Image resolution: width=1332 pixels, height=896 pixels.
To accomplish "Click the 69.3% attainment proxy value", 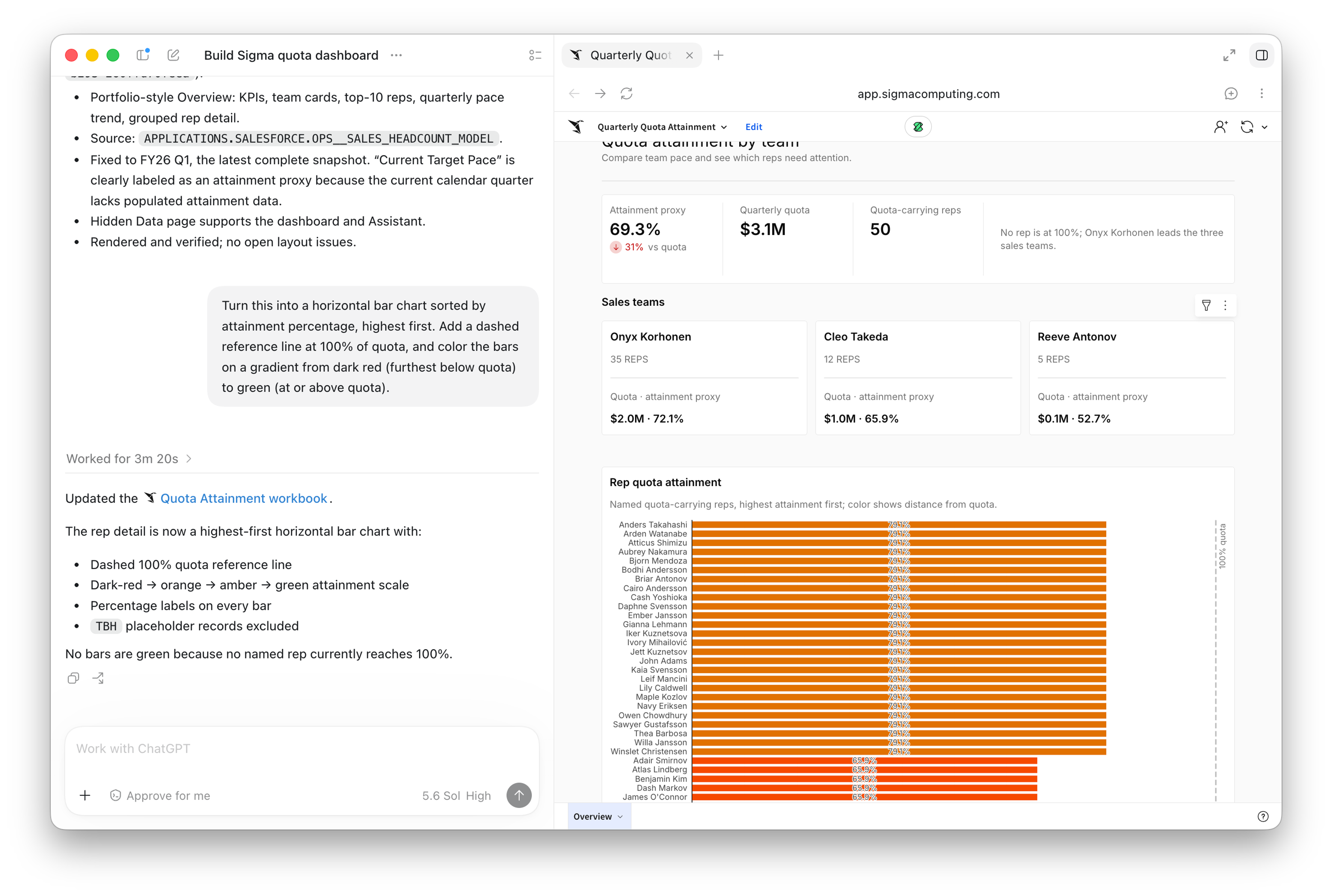I will (x=634, y=229).
